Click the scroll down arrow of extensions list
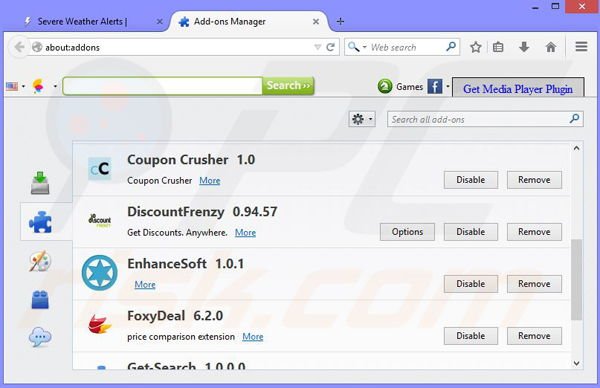The height and width of the screenshot is (388, 600). pos(577,364)
